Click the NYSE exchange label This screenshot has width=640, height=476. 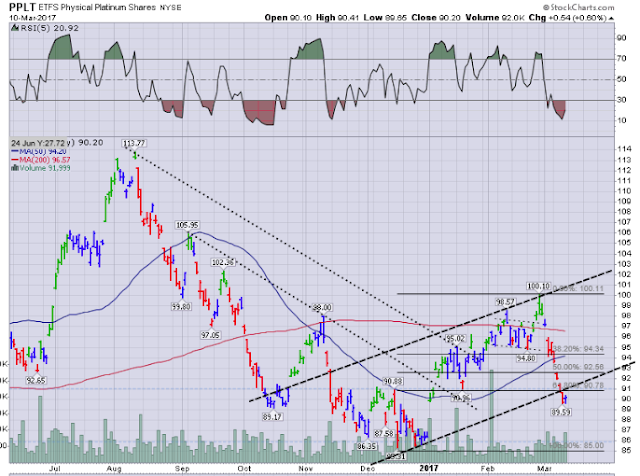click(170, 7)
